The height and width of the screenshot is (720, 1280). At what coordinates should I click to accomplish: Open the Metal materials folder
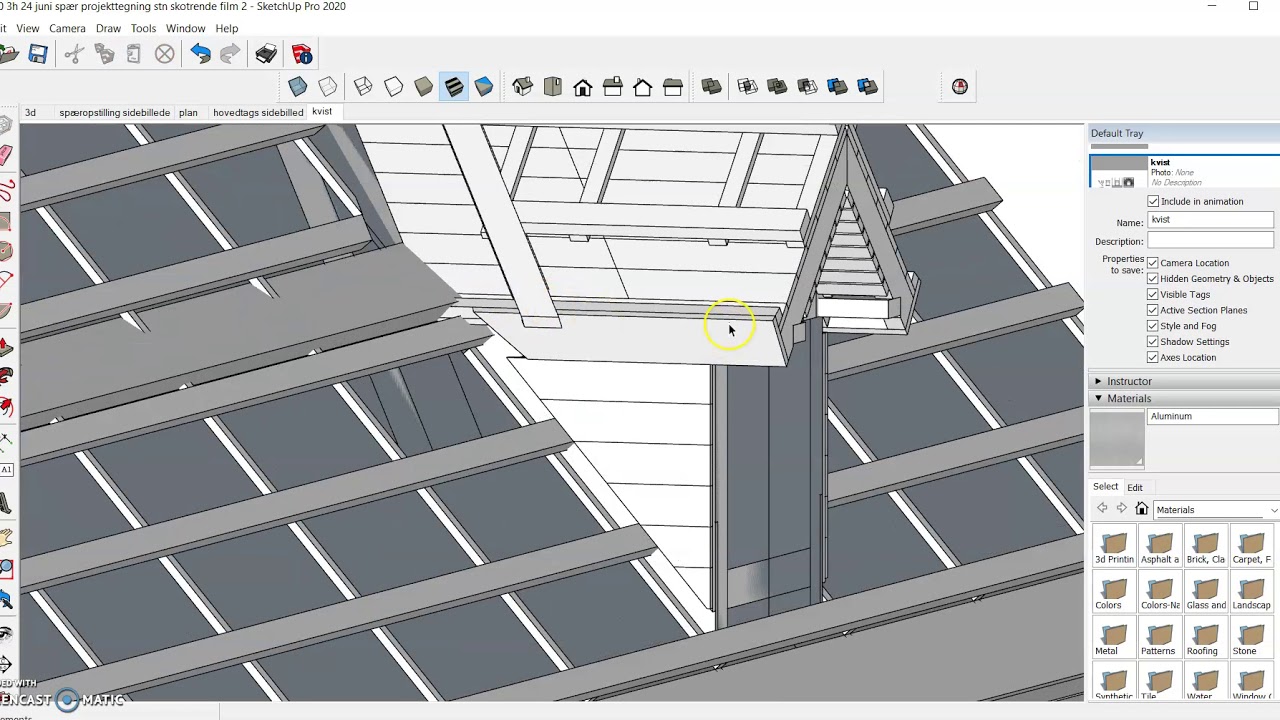click(1113, 639)
